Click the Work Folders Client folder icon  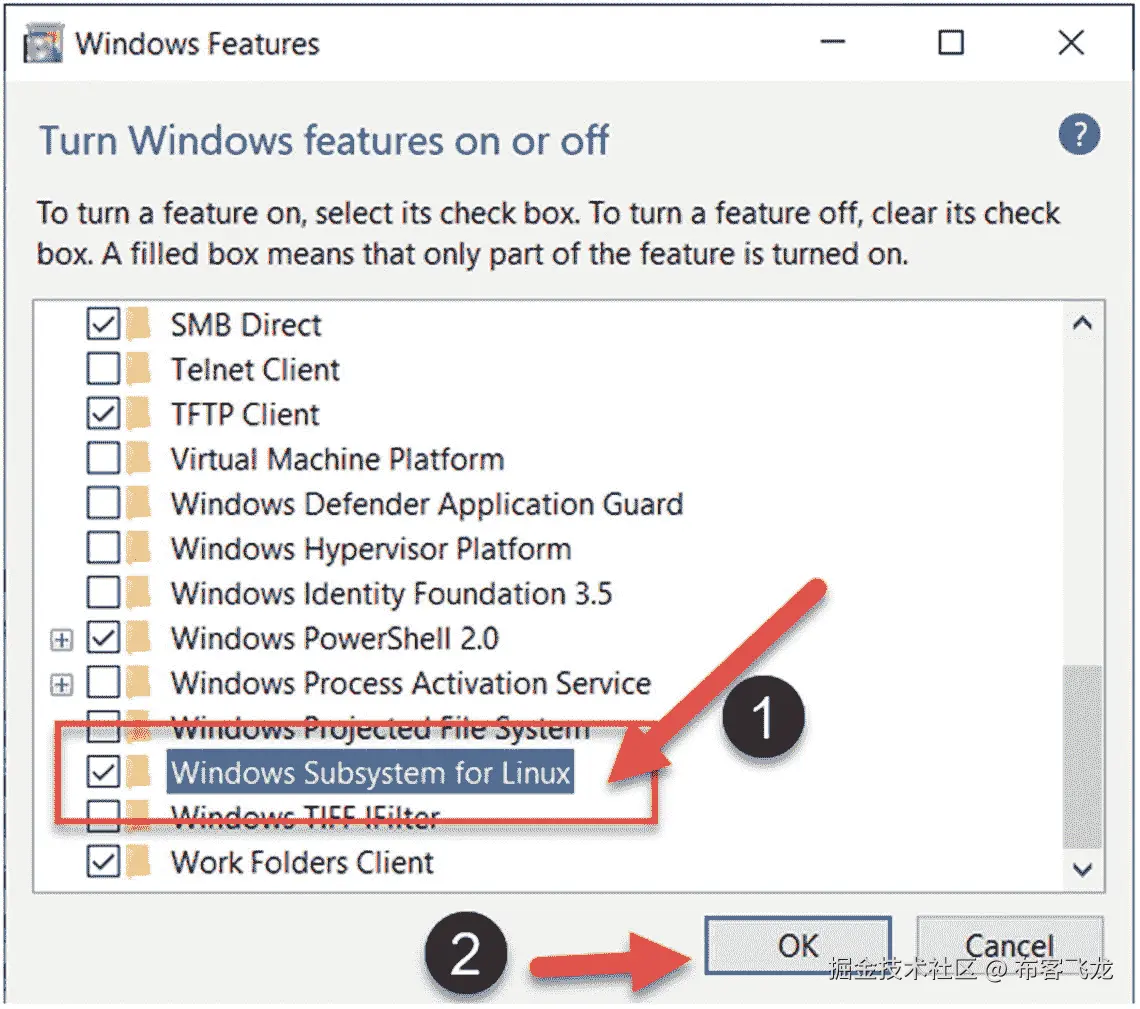[x=137, y=862]
